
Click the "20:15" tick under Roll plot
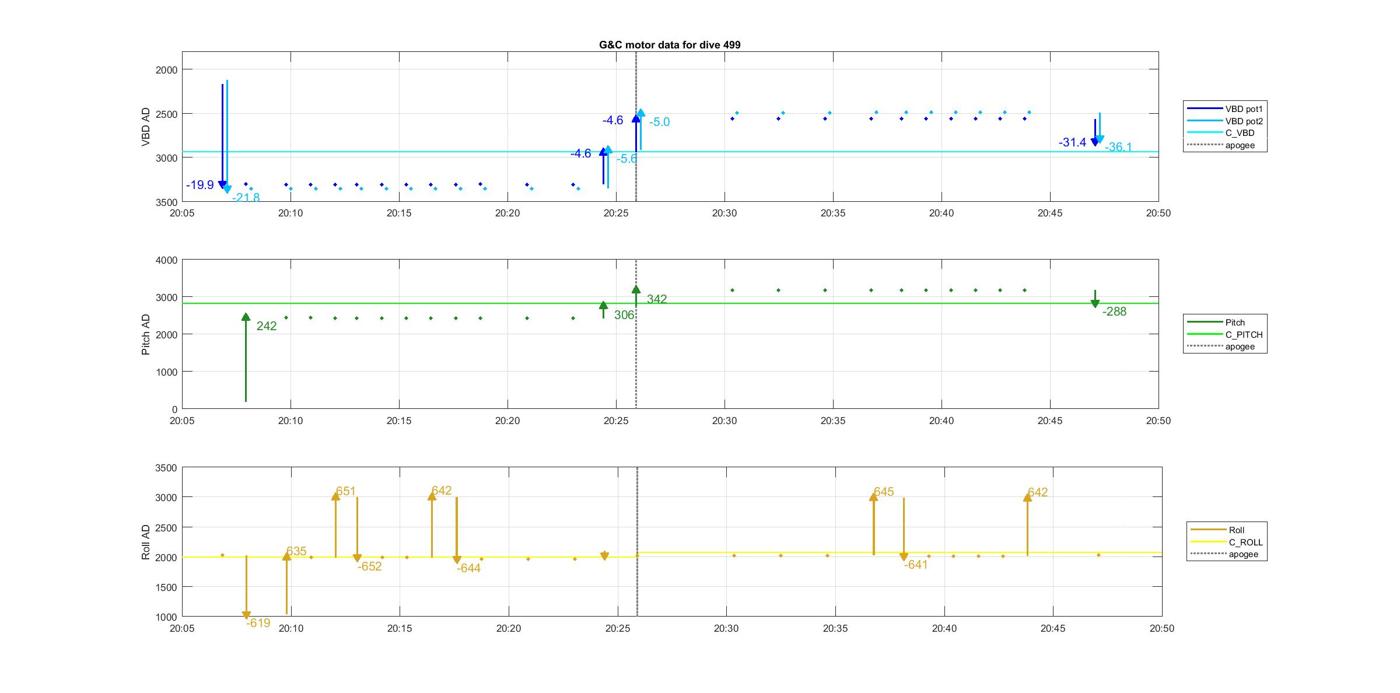click(400, 628)
